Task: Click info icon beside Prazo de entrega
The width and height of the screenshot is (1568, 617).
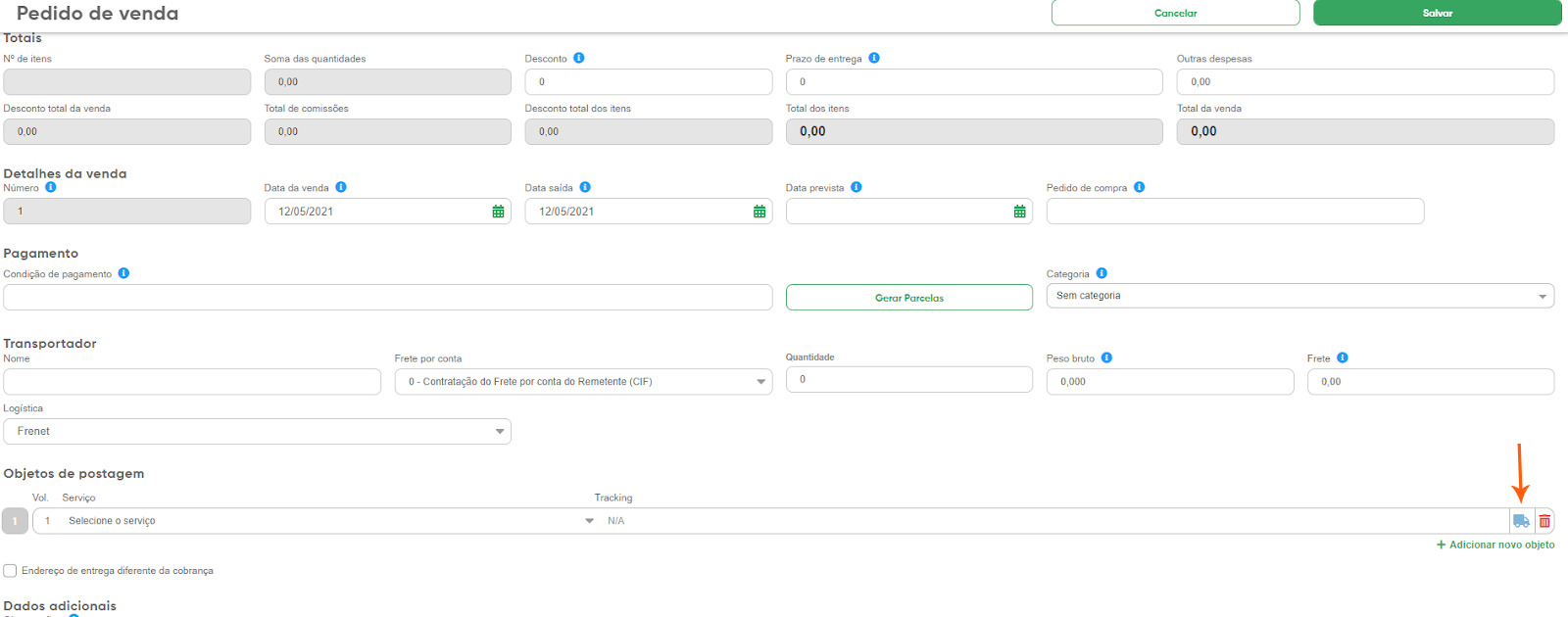Action: click(874, 58)
